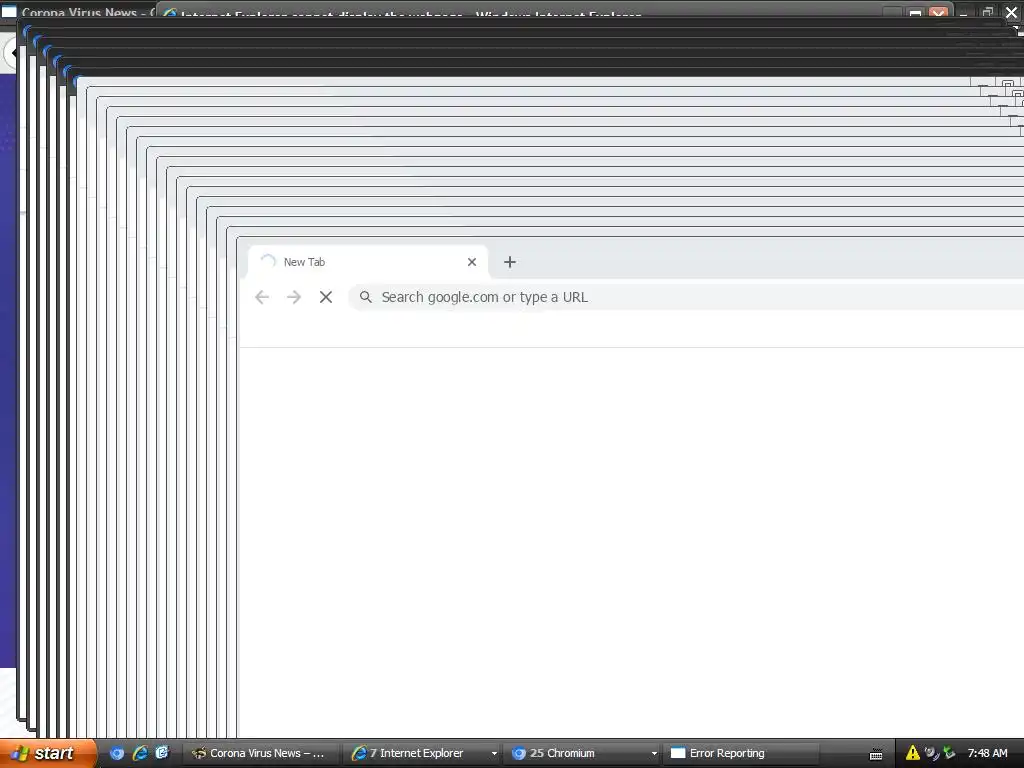
Task: Expand the Internet Explorer group dropdown arrow
Action: [494, 754]
